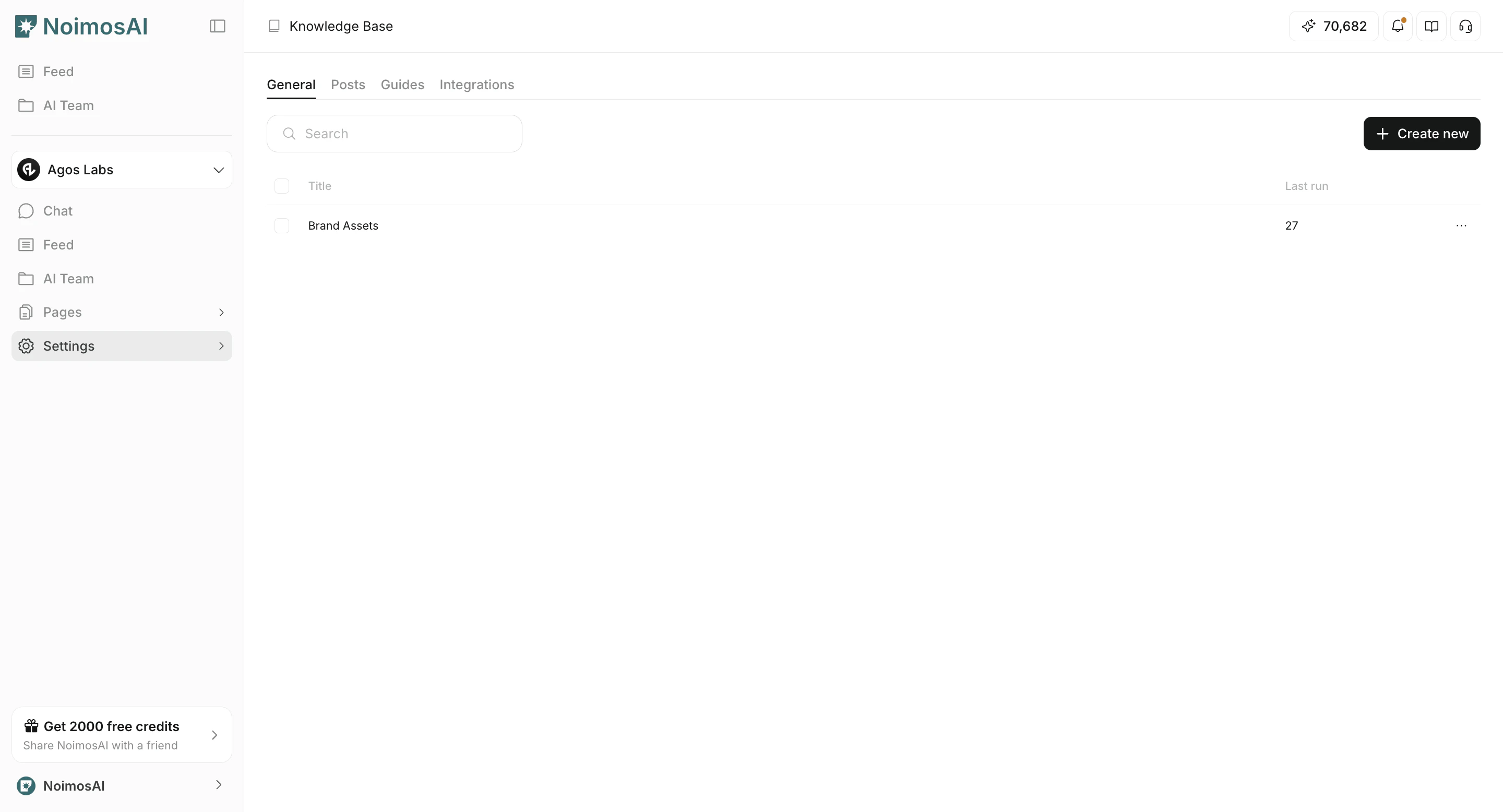The height and width of the screenshot is (812, 1503).
Task: Click the credits sparkle icon showing 70,682
Action: [x=1309, y=26]
